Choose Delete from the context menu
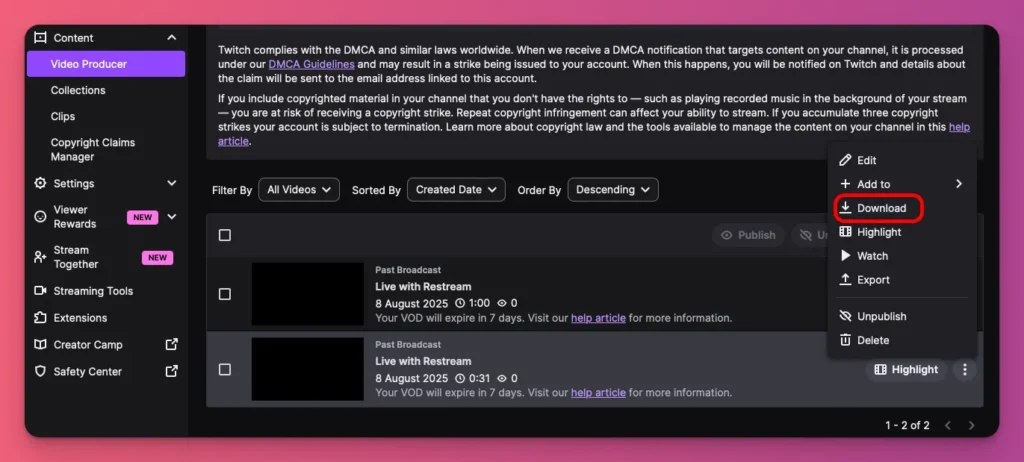Screen dimensions: 1024x462 (x=902, y=340)
